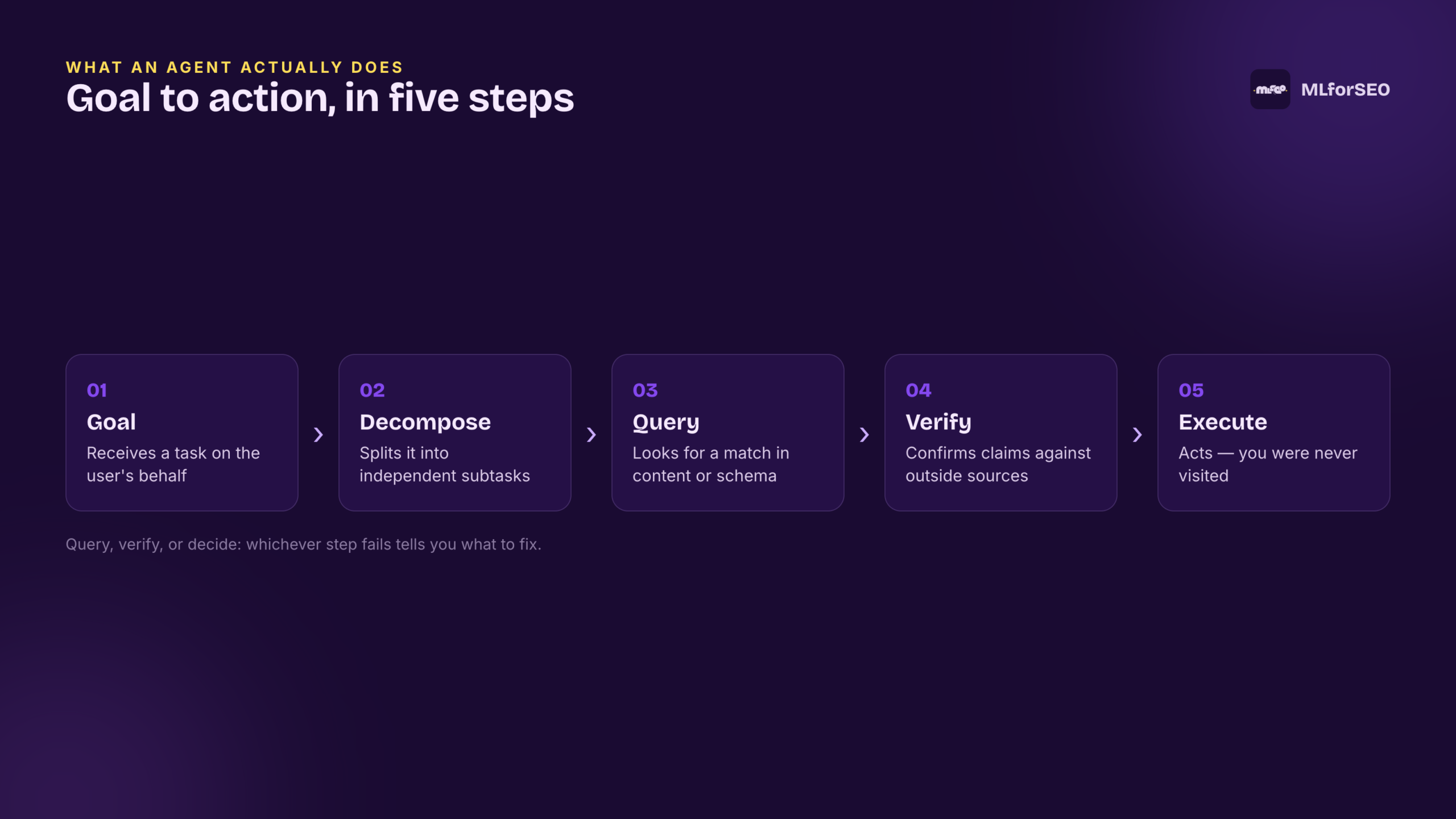Click the MLforSEO brand name text
This screenshot has width=1456, height=819.
1345,90
